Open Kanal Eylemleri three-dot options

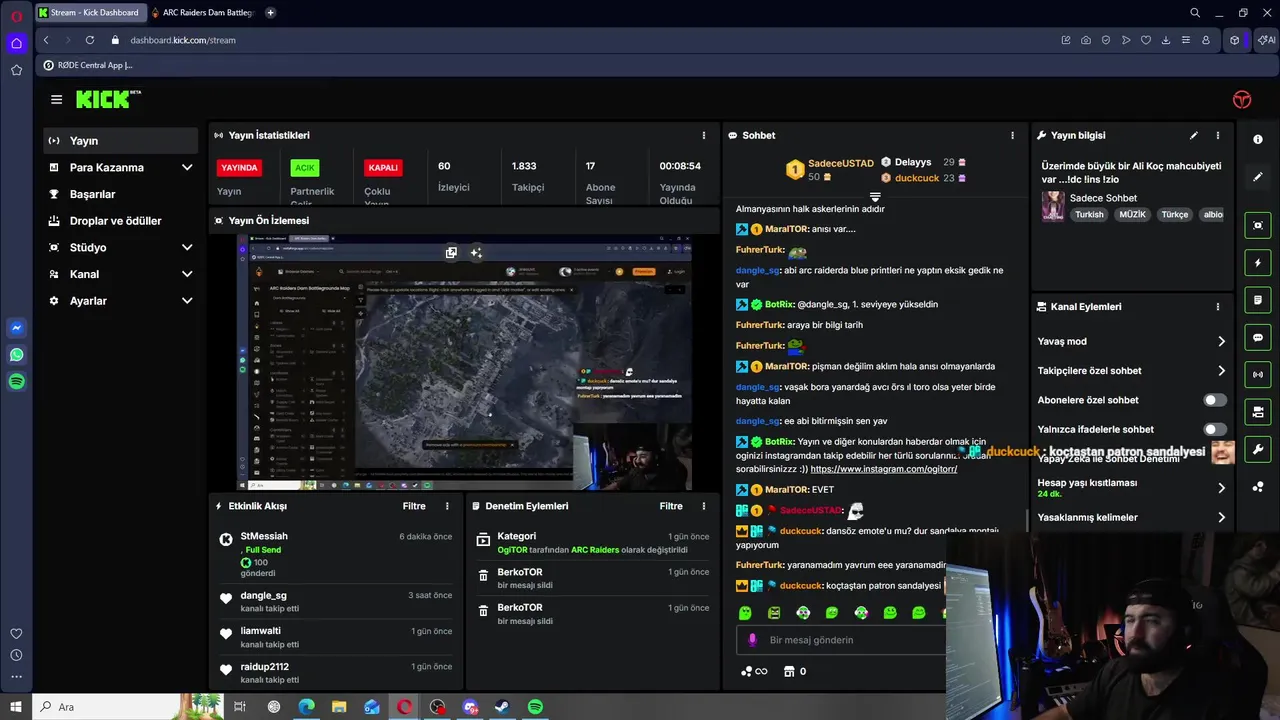(1217, 307)
